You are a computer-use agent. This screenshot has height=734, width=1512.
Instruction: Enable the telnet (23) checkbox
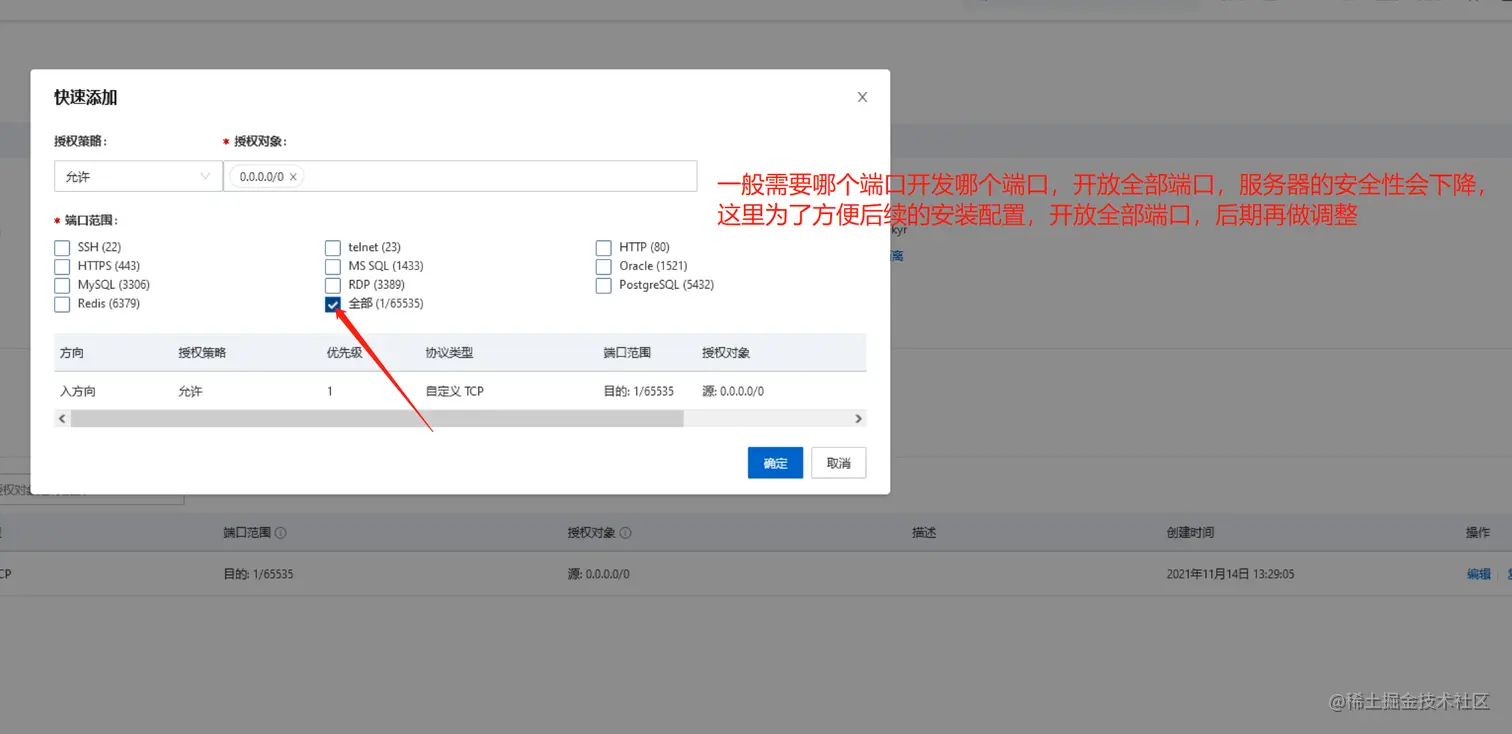(x=332, y=247)
